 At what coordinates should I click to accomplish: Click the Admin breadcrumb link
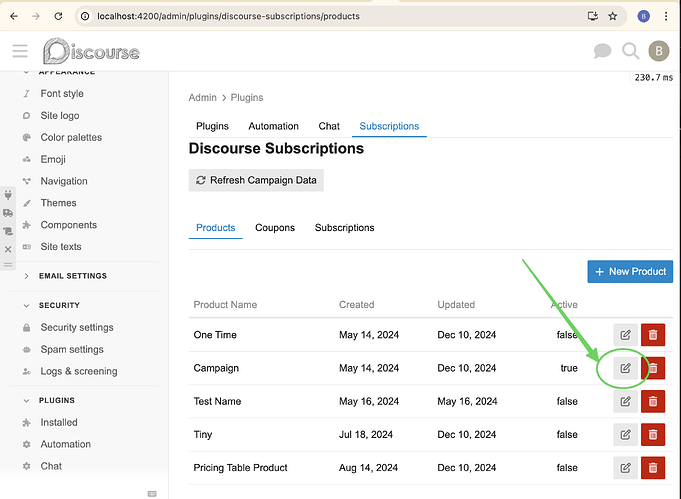coord(202,98)
